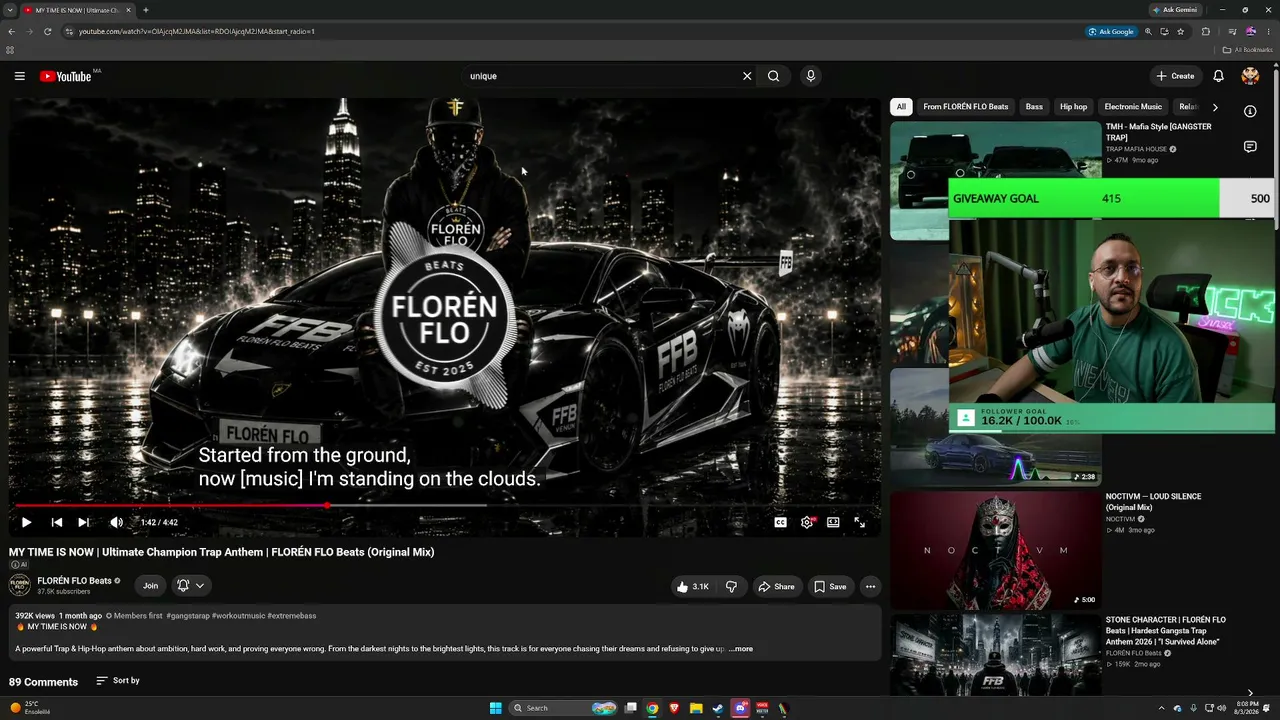This screenshot has height=720, width=1280.
Task: Open the YouTube guide hamburger menu
Action: [19, 76]
